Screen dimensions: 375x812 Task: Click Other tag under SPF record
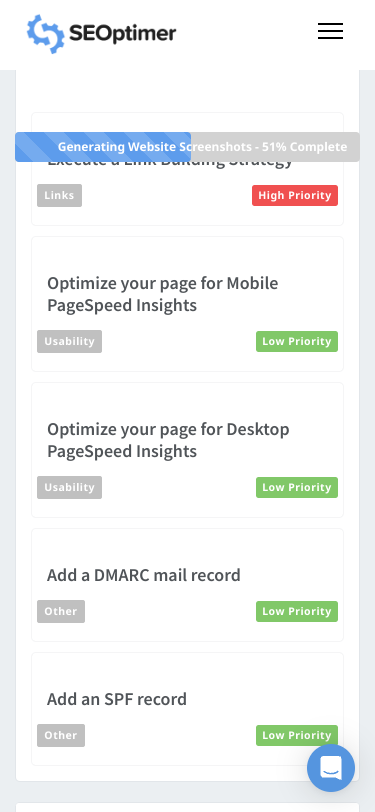pyautogui.click(x=61, y=735)
